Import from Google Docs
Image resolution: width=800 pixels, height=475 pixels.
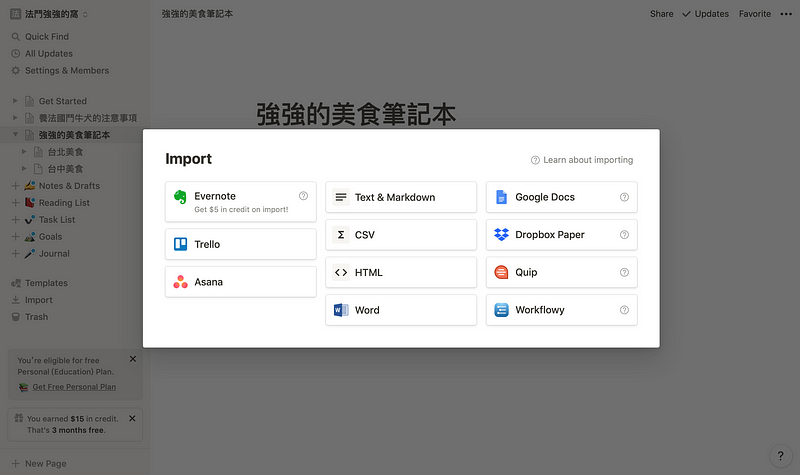pyautogui.click(x=561, y=197)
